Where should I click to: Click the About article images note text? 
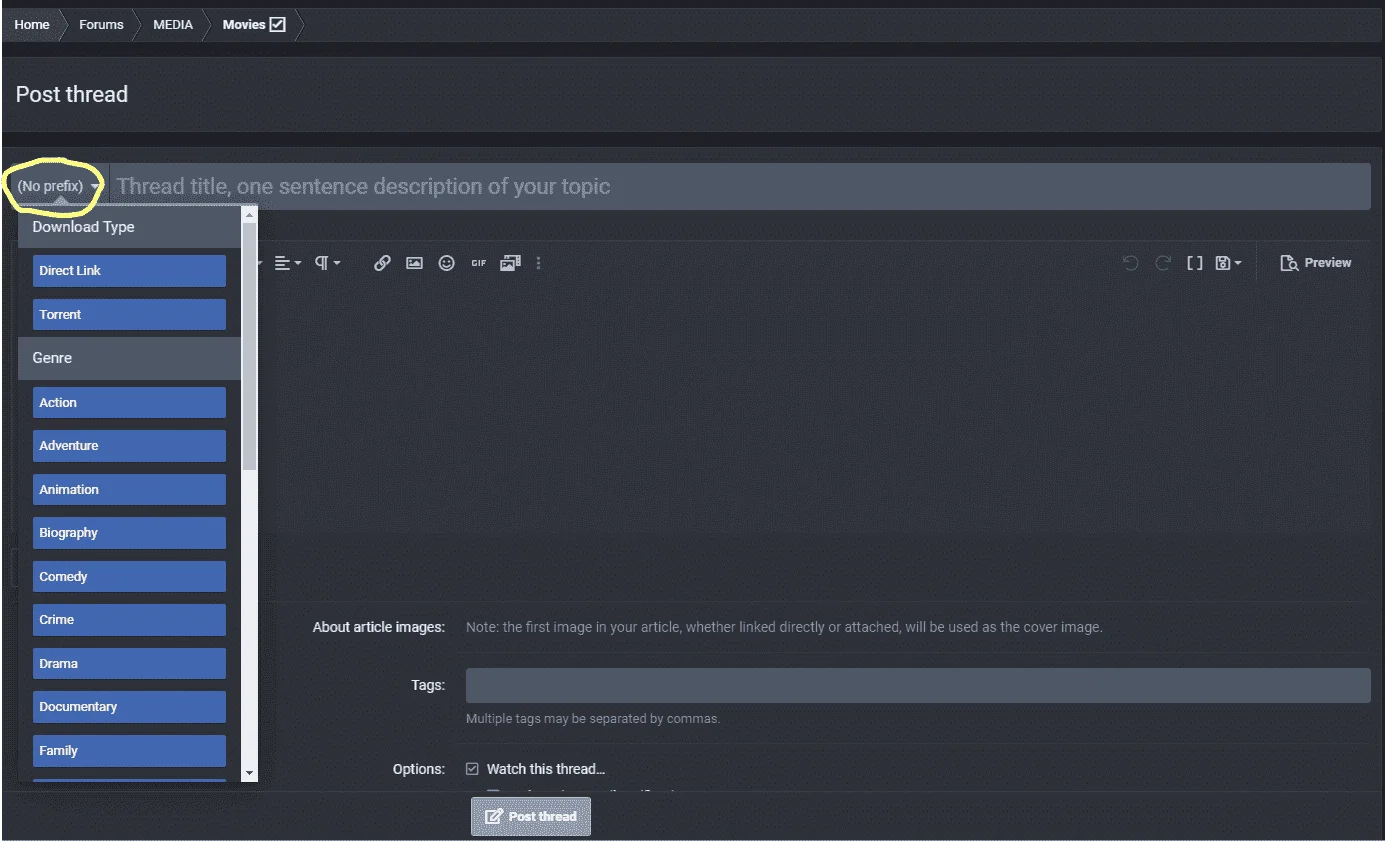784,628
